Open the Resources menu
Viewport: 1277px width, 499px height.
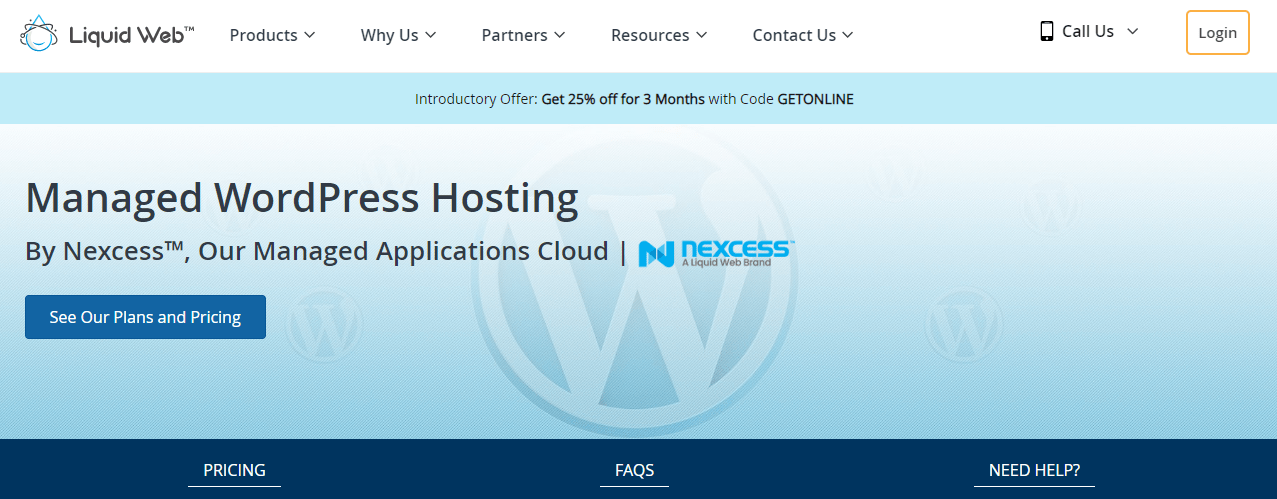(659, 35)
